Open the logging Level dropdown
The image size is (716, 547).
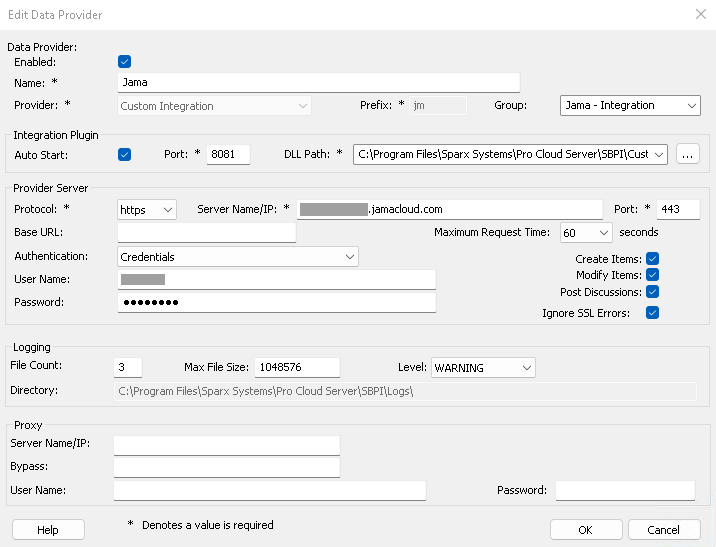(483, 368)
